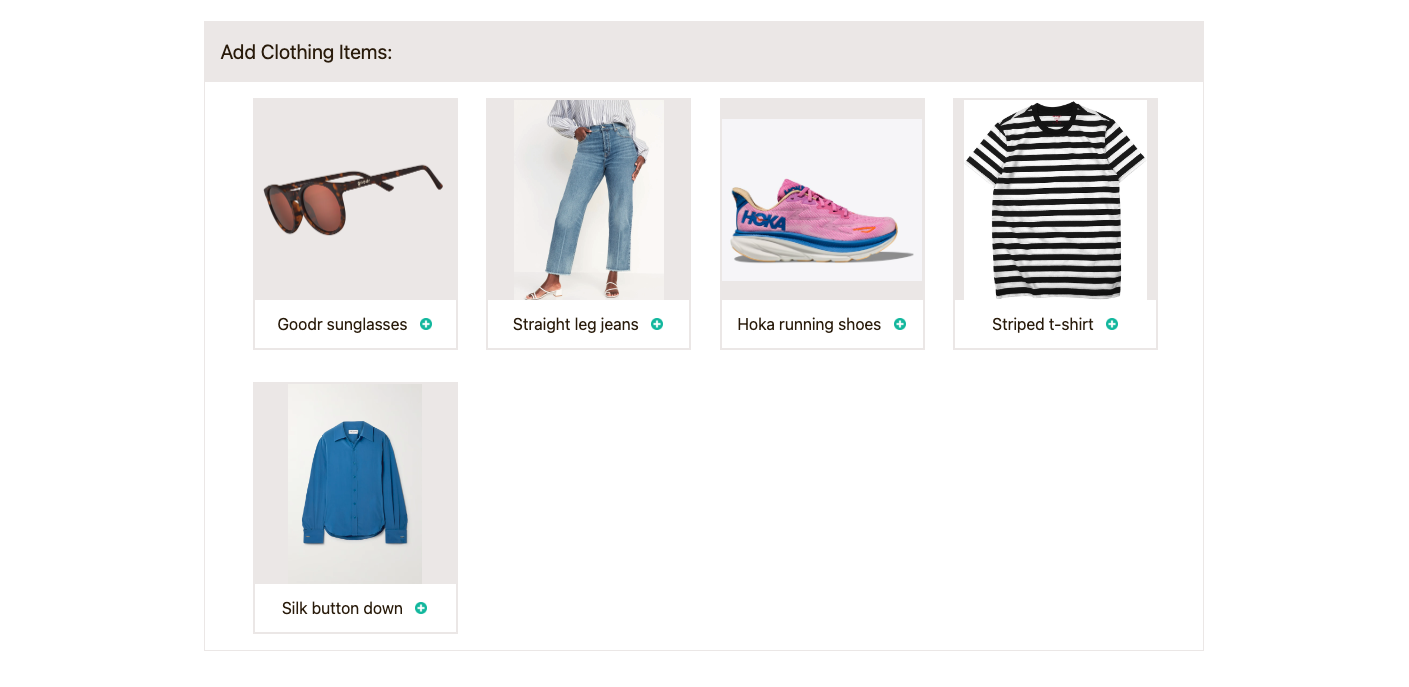Click the Straight leg jeans label
This screenshot has width=1409, height=687.
coord(575,324)
